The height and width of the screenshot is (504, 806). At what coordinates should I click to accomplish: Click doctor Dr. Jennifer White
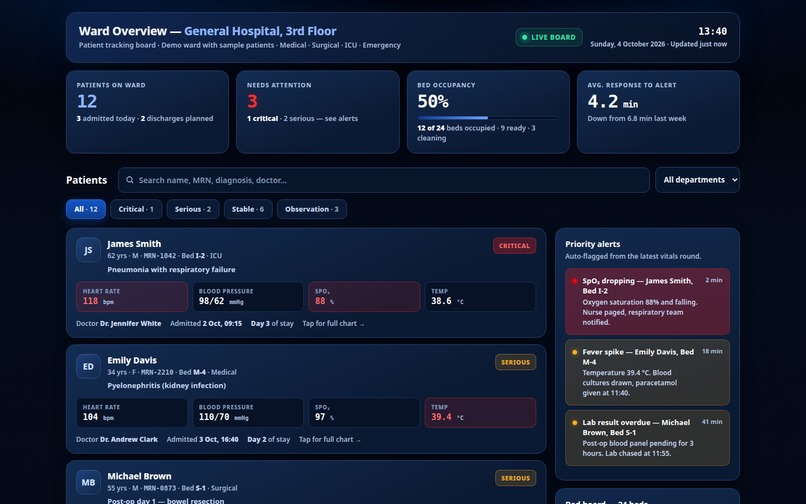click(x=131, y=323)
